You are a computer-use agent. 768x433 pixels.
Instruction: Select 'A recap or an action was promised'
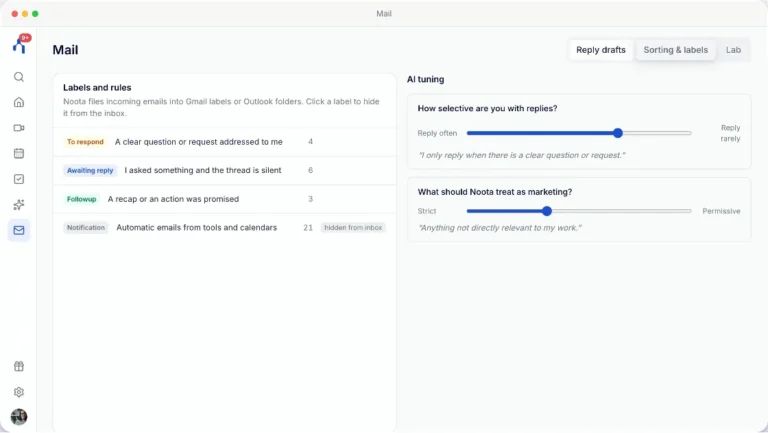pos(173,199)
